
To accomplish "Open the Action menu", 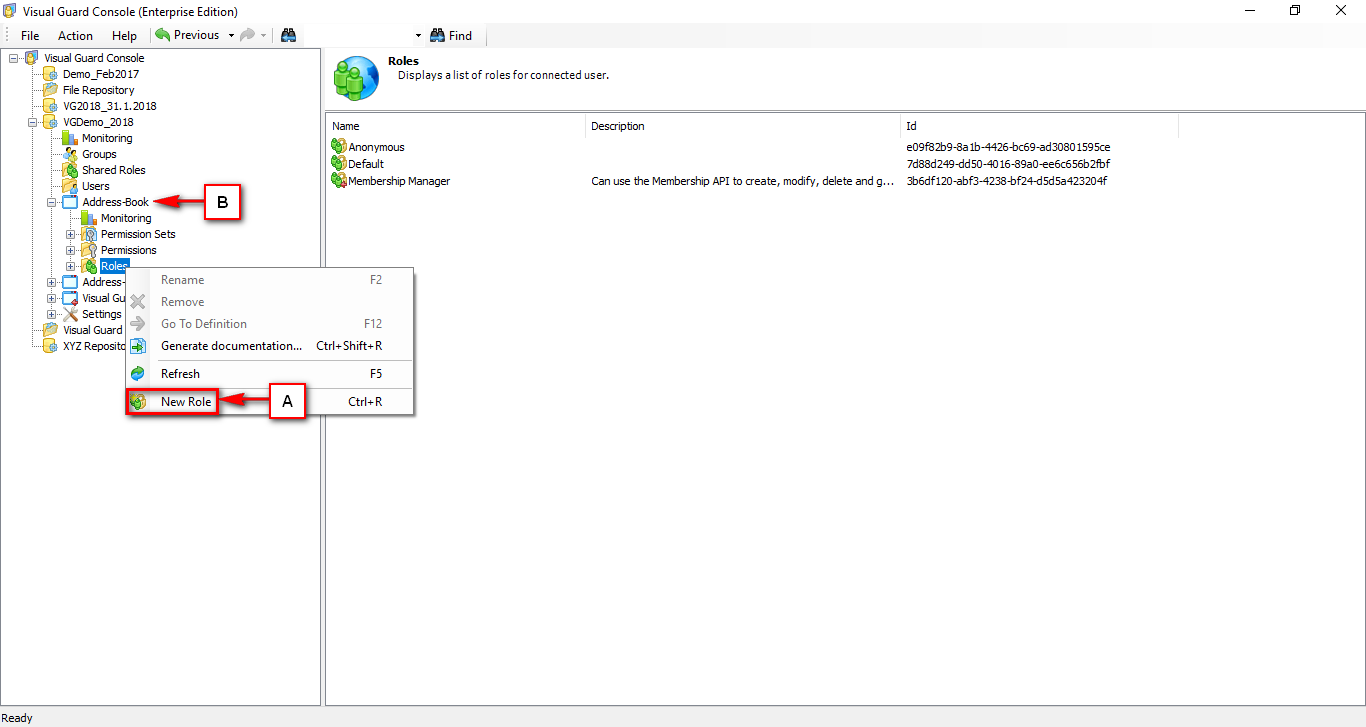I will 75,35.
